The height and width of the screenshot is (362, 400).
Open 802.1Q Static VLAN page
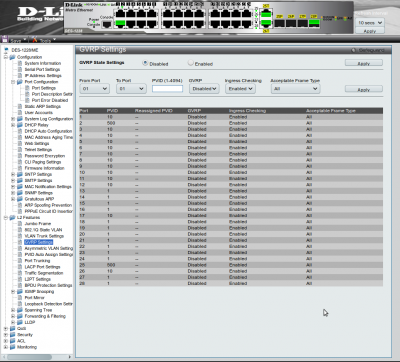[43, 230]
